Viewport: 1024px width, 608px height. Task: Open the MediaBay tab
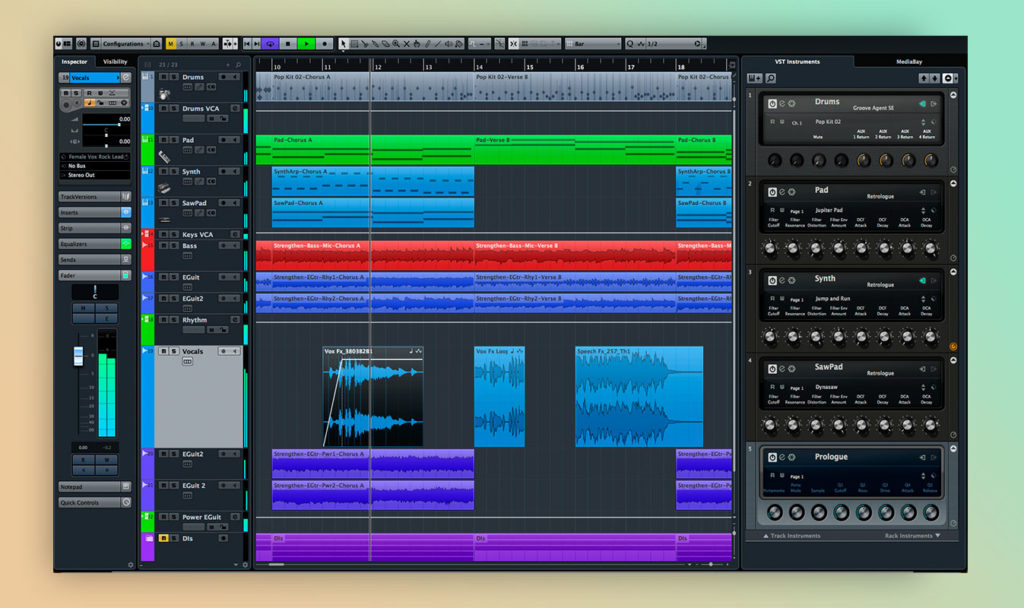coord(908,61)
